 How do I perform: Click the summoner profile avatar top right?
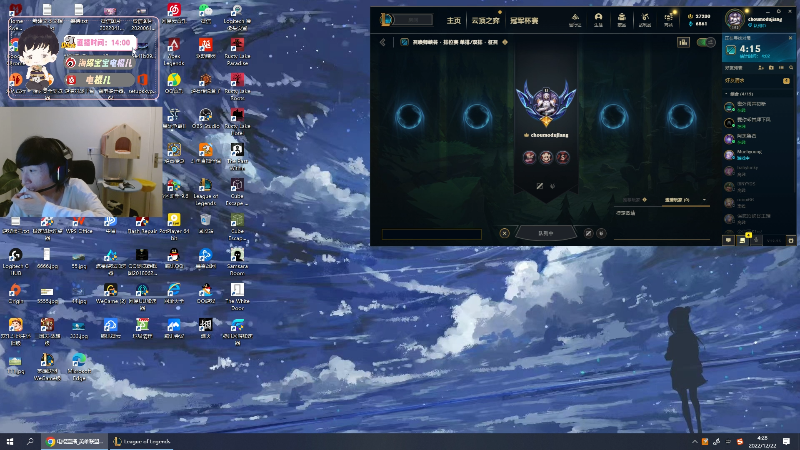point(735,19)
